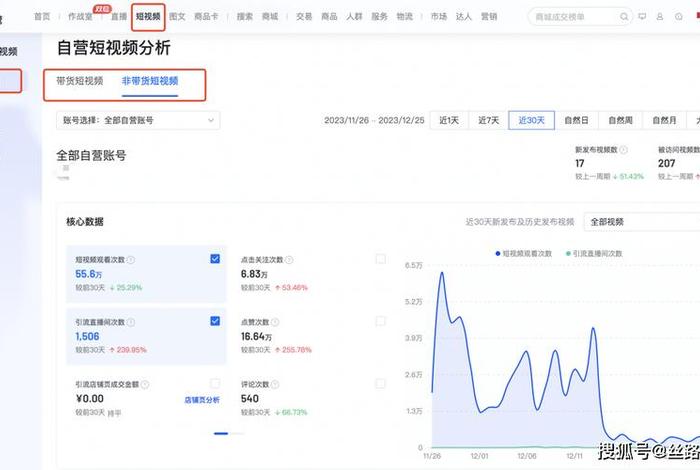Click info icon beside 点击关注次数
The width and height of the screenshot is (700, 470).
tap(291, 259)
